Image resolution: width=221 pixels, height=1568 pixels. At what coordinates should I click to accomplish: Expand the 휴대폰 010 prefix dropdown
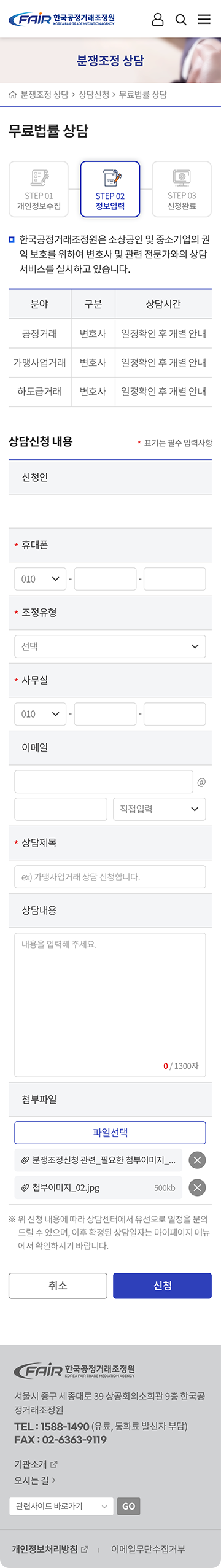click(40, 579)
